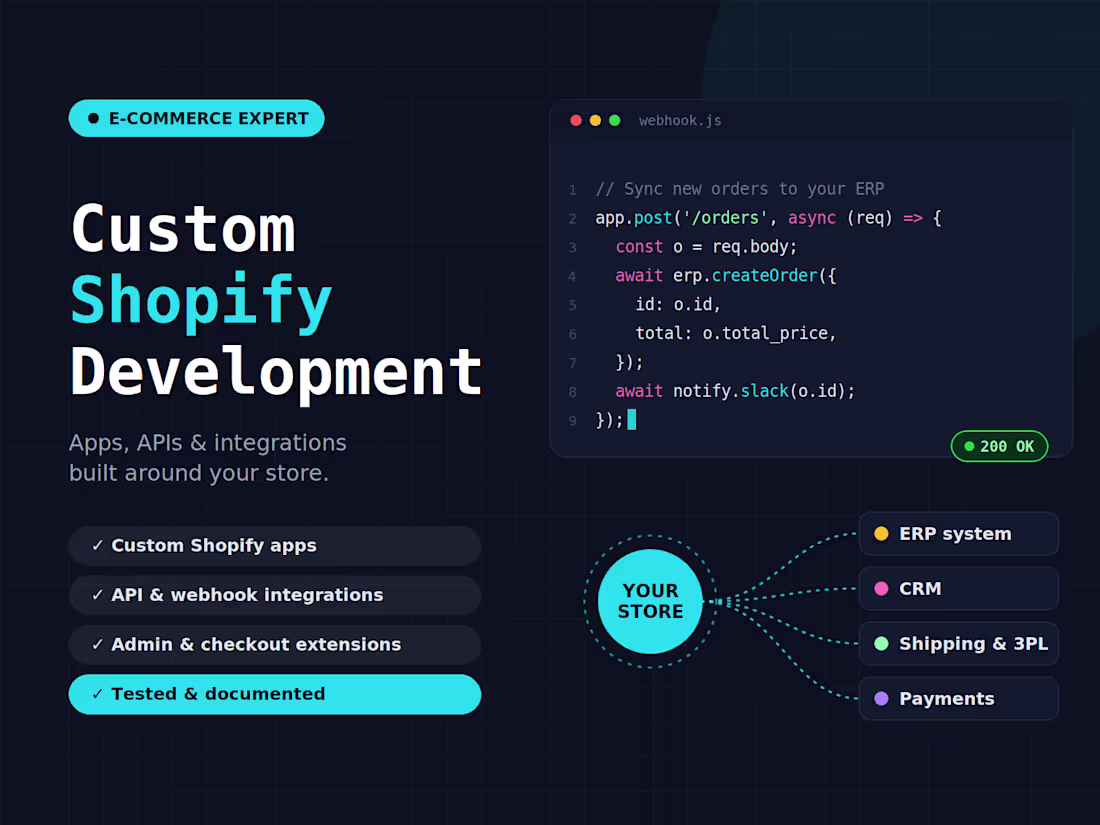
Task: Click the yellow dot in code window
Action: click(595, 120)
